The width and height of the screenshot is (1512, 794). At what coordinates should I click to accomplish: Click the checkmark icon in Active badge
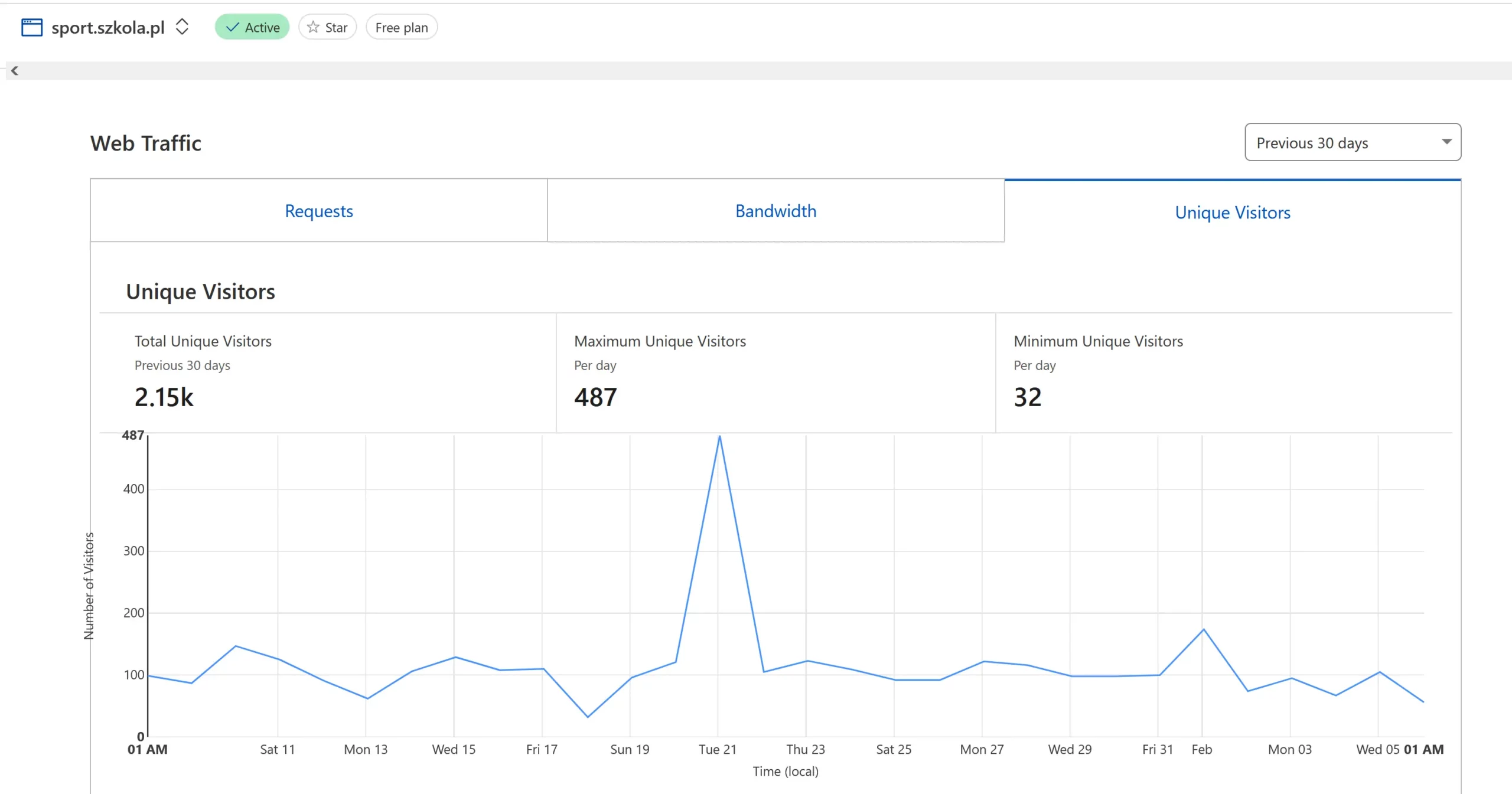[x=233, y=27]
